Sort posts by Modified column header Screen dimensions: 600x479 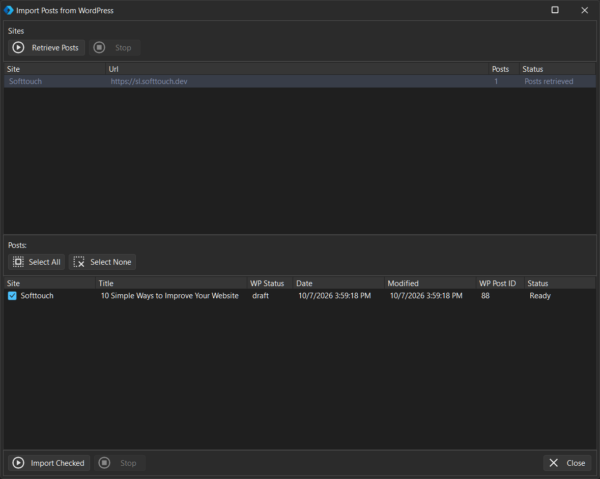[430, 283]
